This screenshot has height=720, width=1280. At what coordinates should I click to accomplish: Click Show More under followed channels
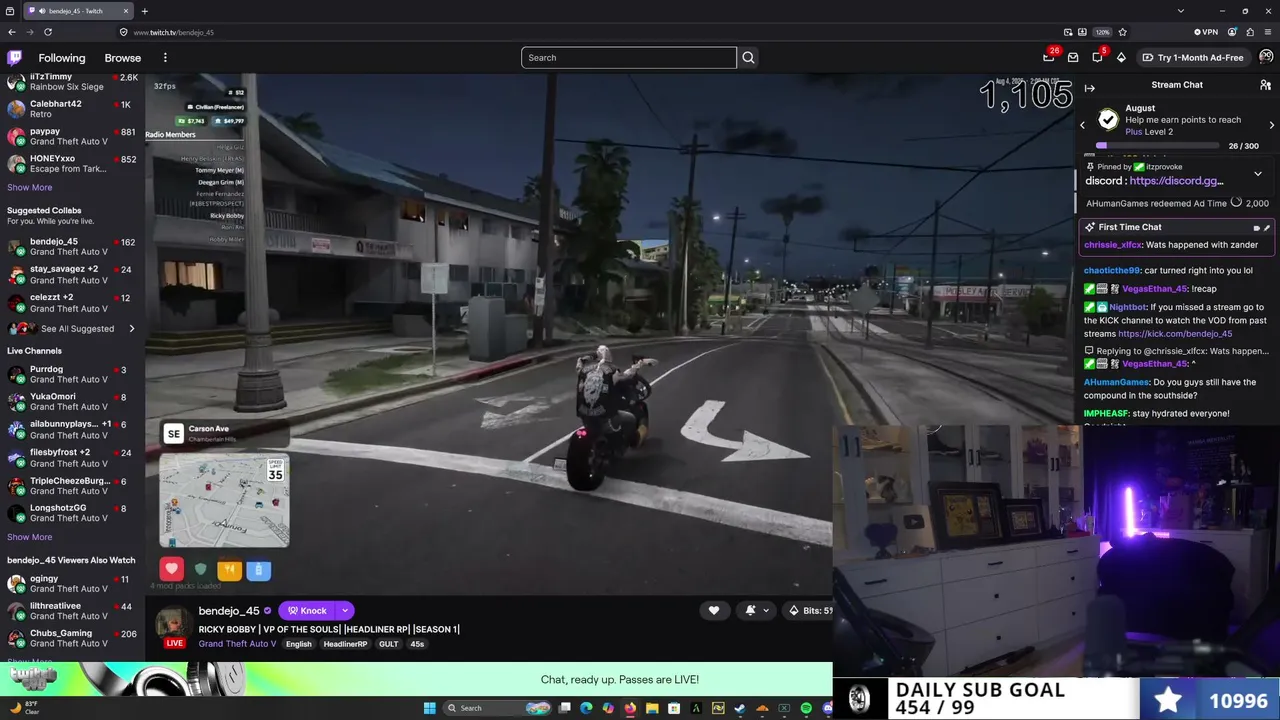pos(30,188)
